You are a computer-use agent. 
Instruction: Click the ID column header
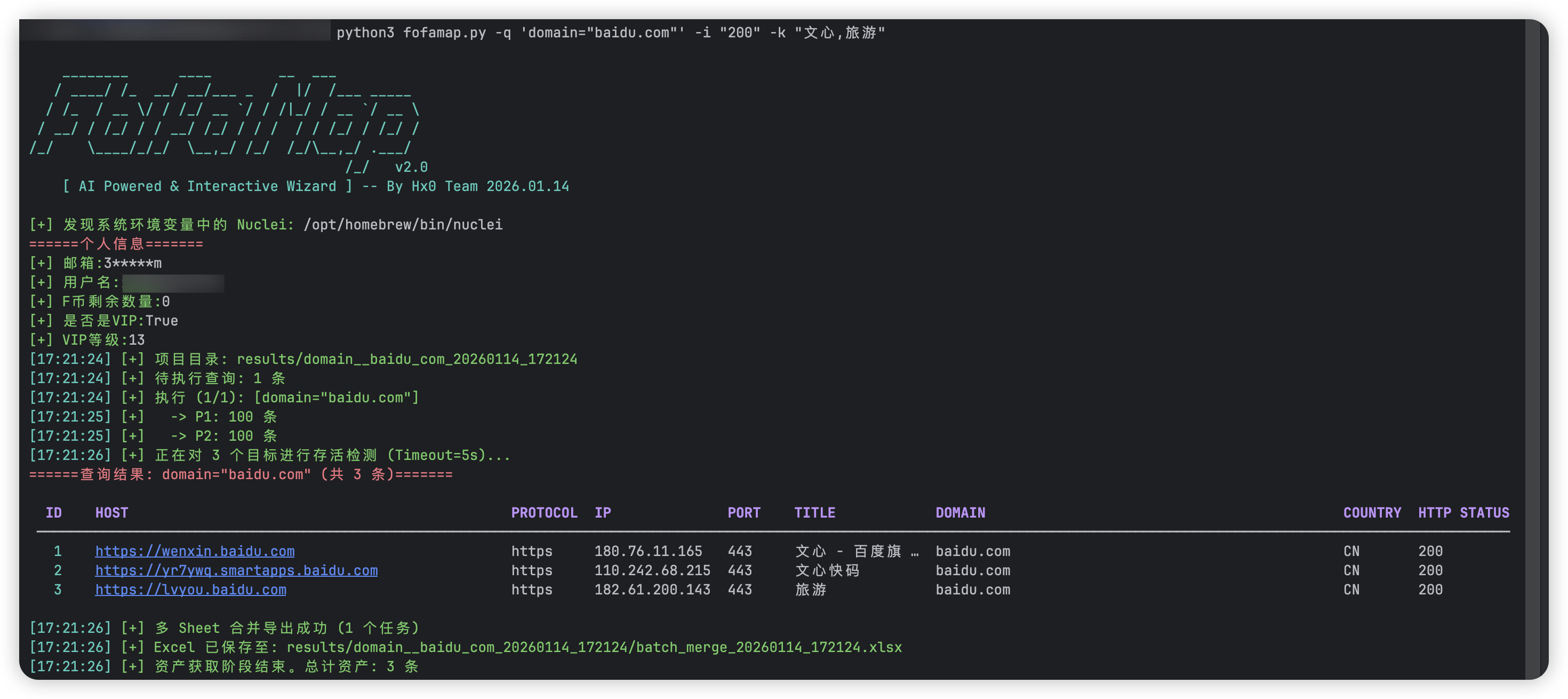tap(53, 513)
